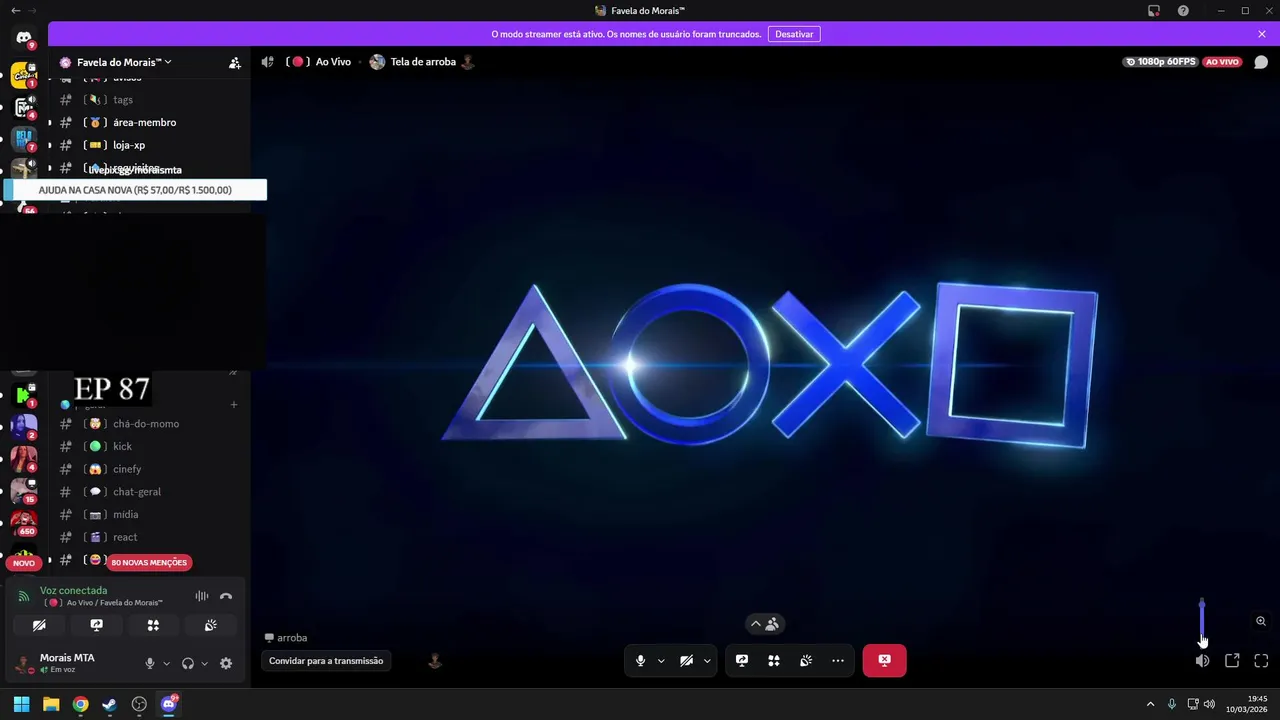The width and height of the screenshot is (1280, 720).
Task: Open microphone options in stream control bar
Action: (661, 661)
